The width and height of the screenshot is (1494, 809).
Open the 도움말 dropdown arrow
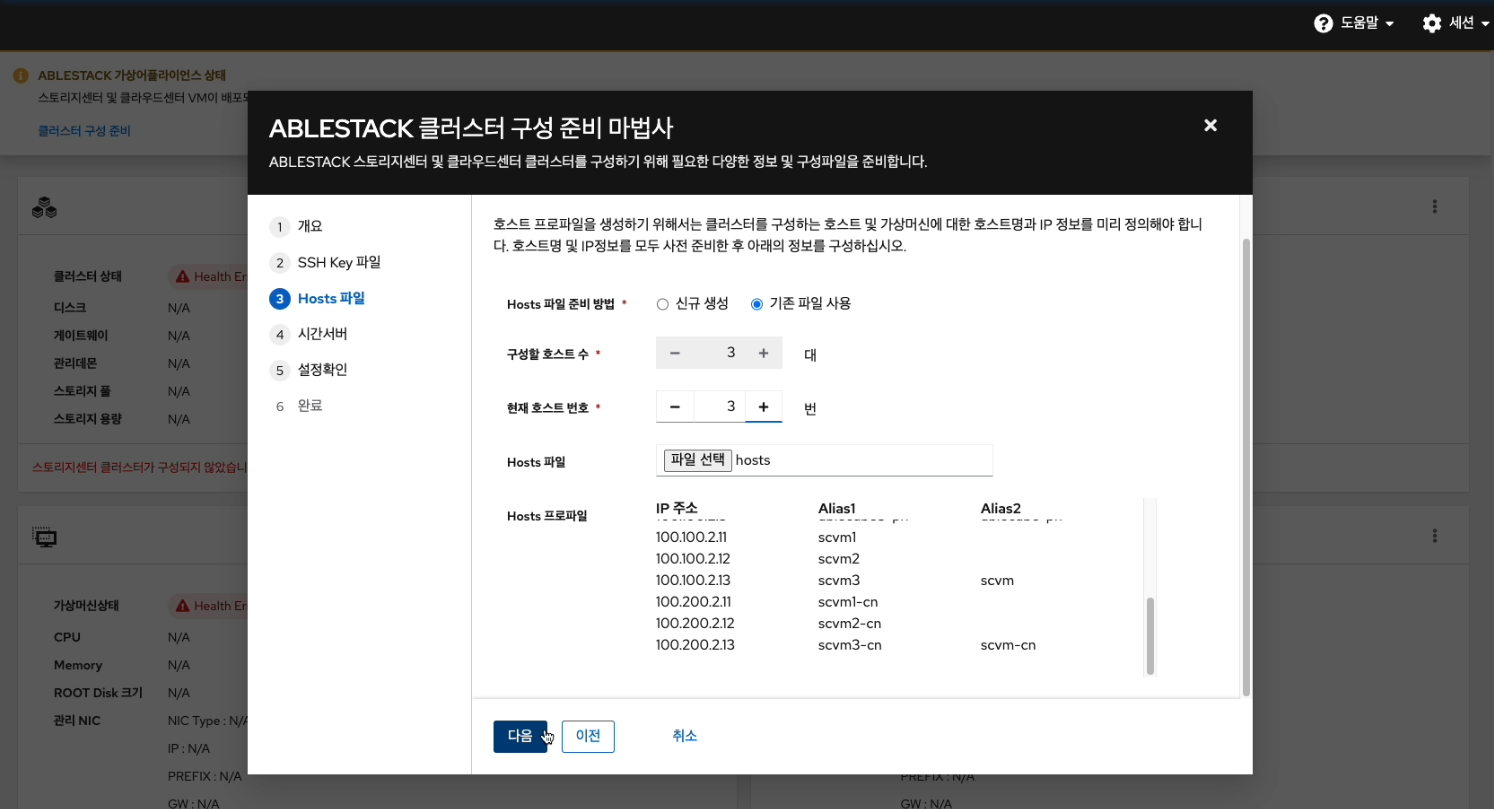point(1388,22)
